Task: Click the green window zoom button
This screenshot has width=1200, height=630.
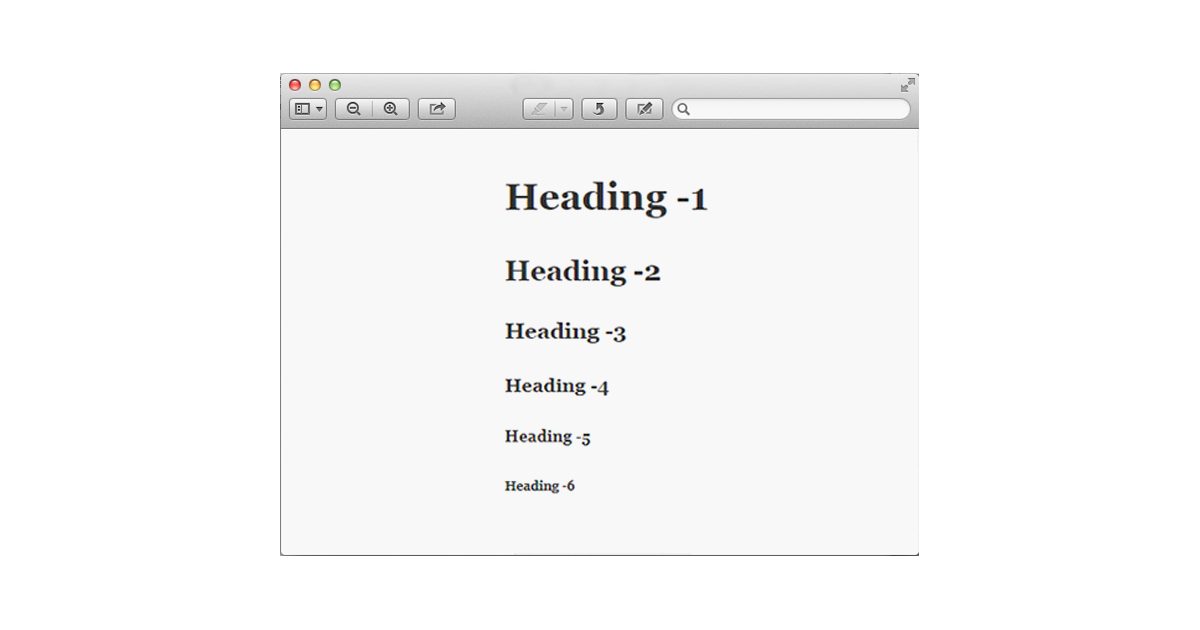Action: click(335, 85)
